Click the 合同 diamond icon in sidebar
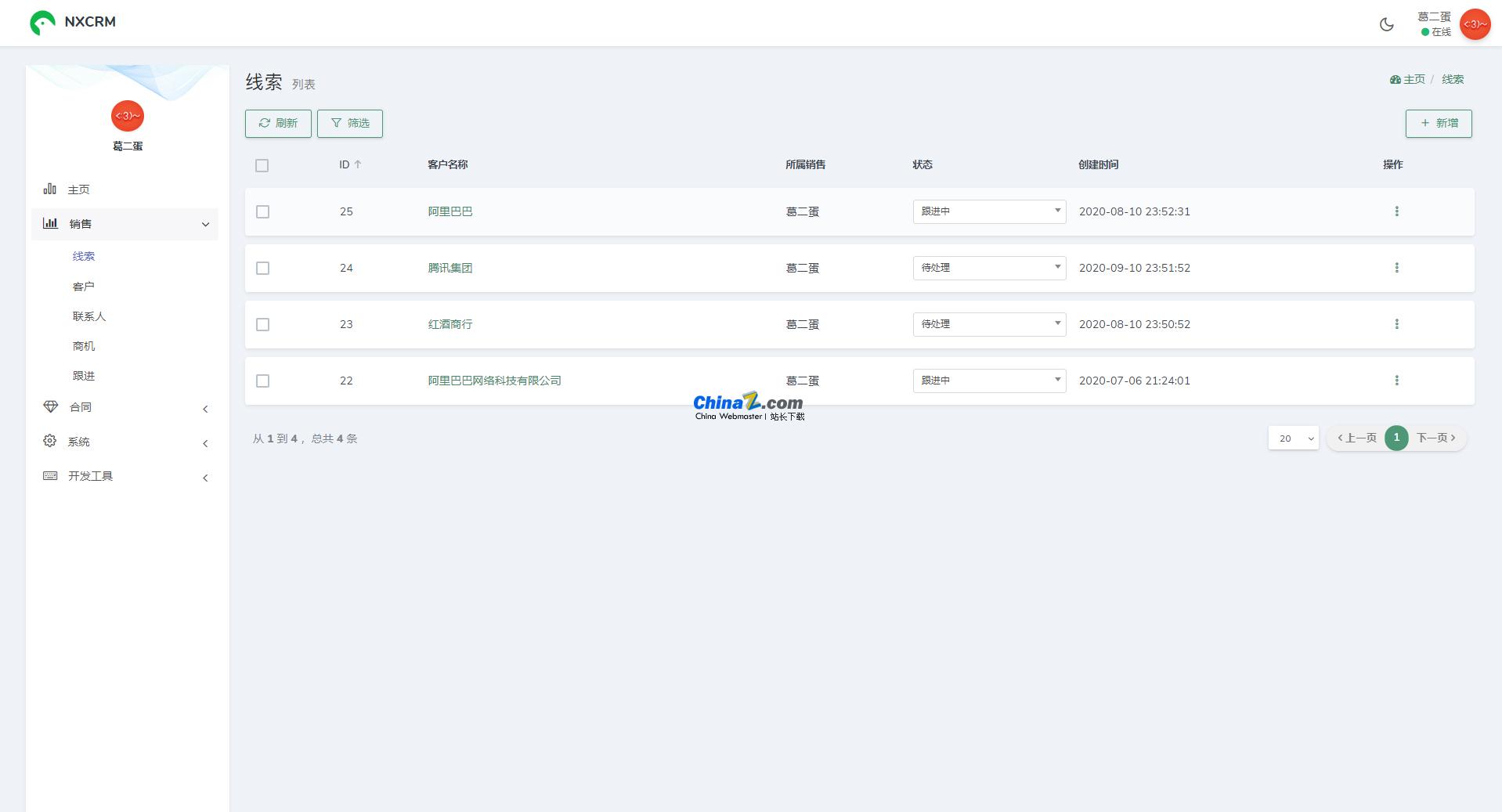 point(51,406)
